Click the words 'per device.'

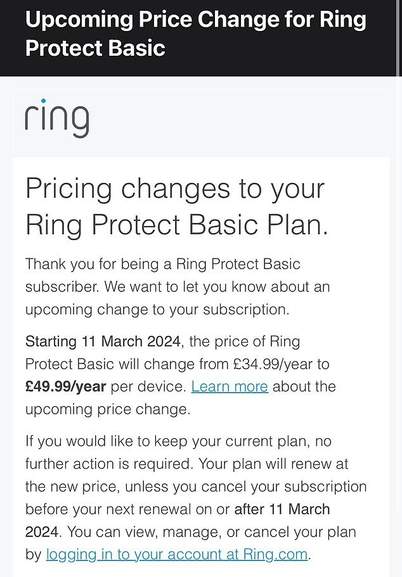pos(149,386)
